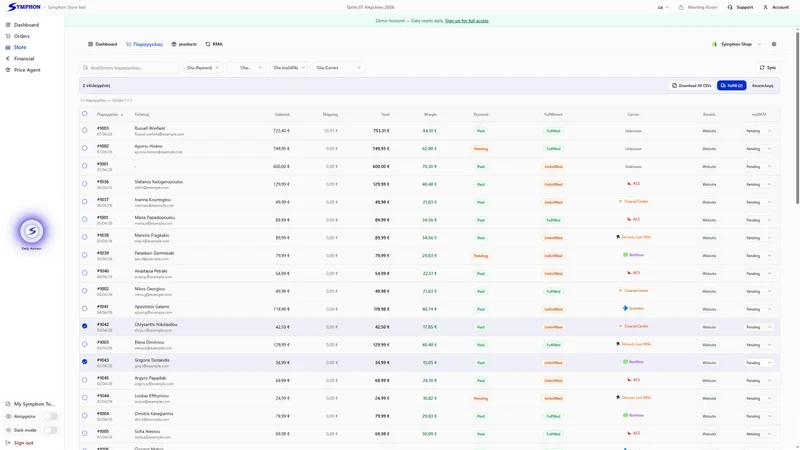Click the BoxNow carrier for Dimitris Karagiannis
The image size is (800, 450).
point(634,415)
